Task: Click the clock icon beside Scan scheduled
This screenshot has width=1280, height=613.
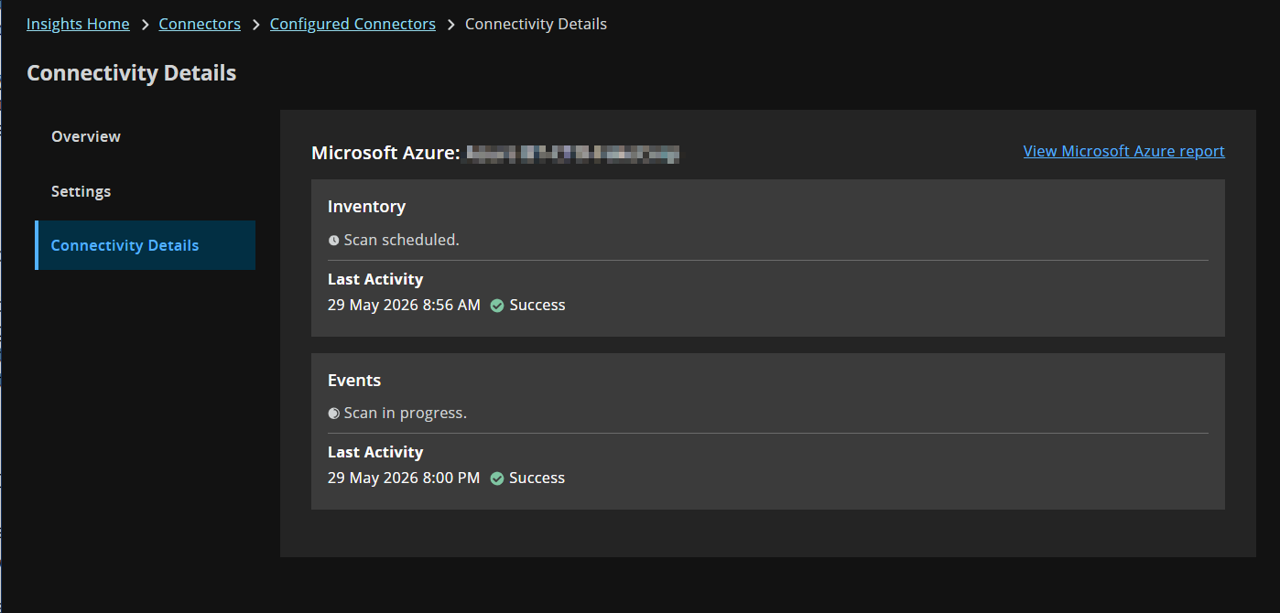Action: [x=334, y=240]
